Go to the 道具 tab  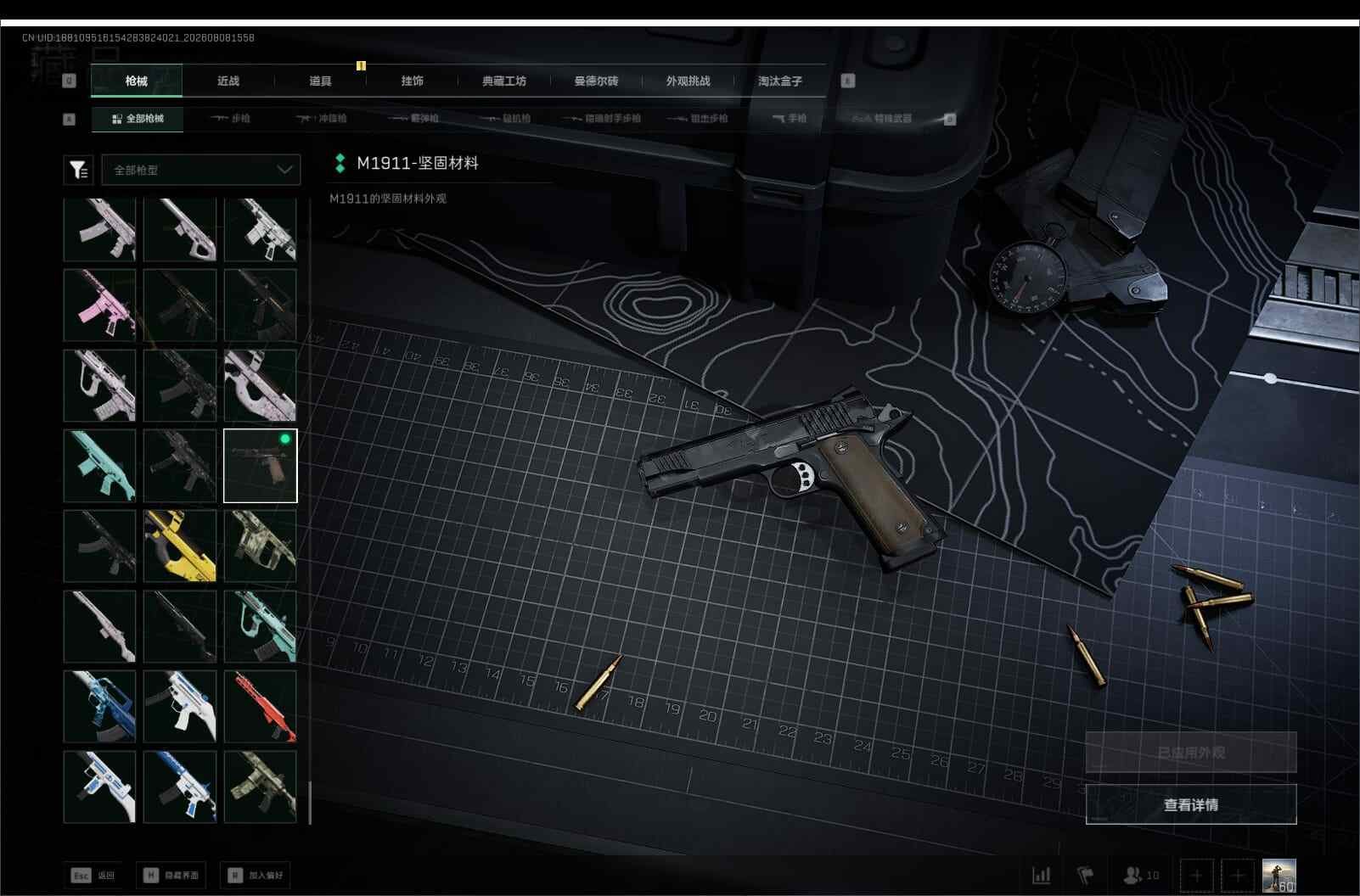[x=320, y=81]
